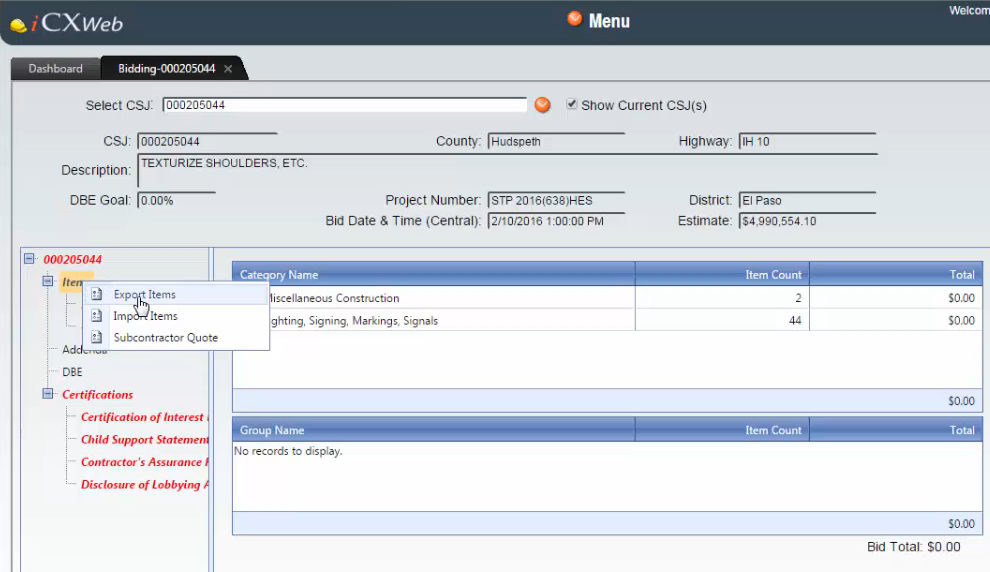
Task: Sort by Category Name column header
Action: click(279, 274)
